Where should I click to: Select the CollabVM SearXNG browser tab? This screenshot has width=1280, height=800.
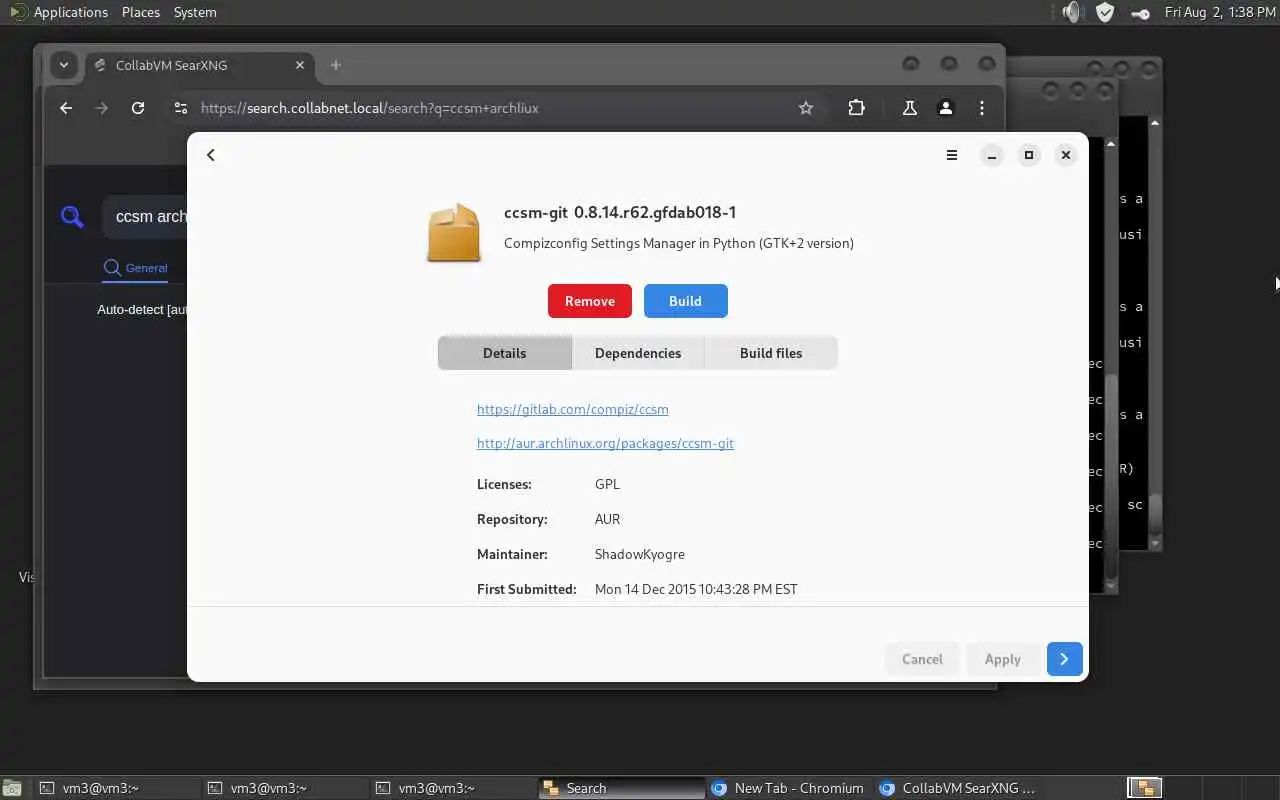click(200, 65)
